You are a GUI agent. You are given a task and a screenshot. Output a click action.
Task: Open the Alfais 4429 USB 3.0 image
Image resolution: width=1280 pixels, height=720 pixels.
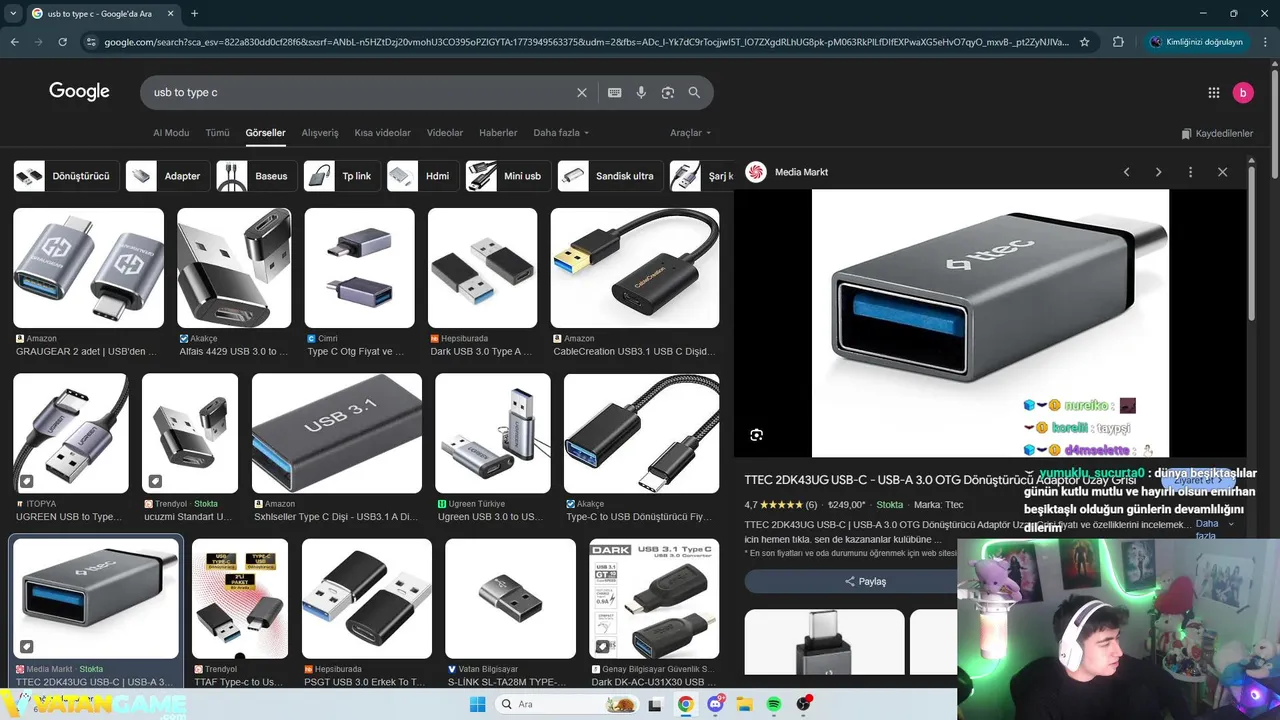234,268
